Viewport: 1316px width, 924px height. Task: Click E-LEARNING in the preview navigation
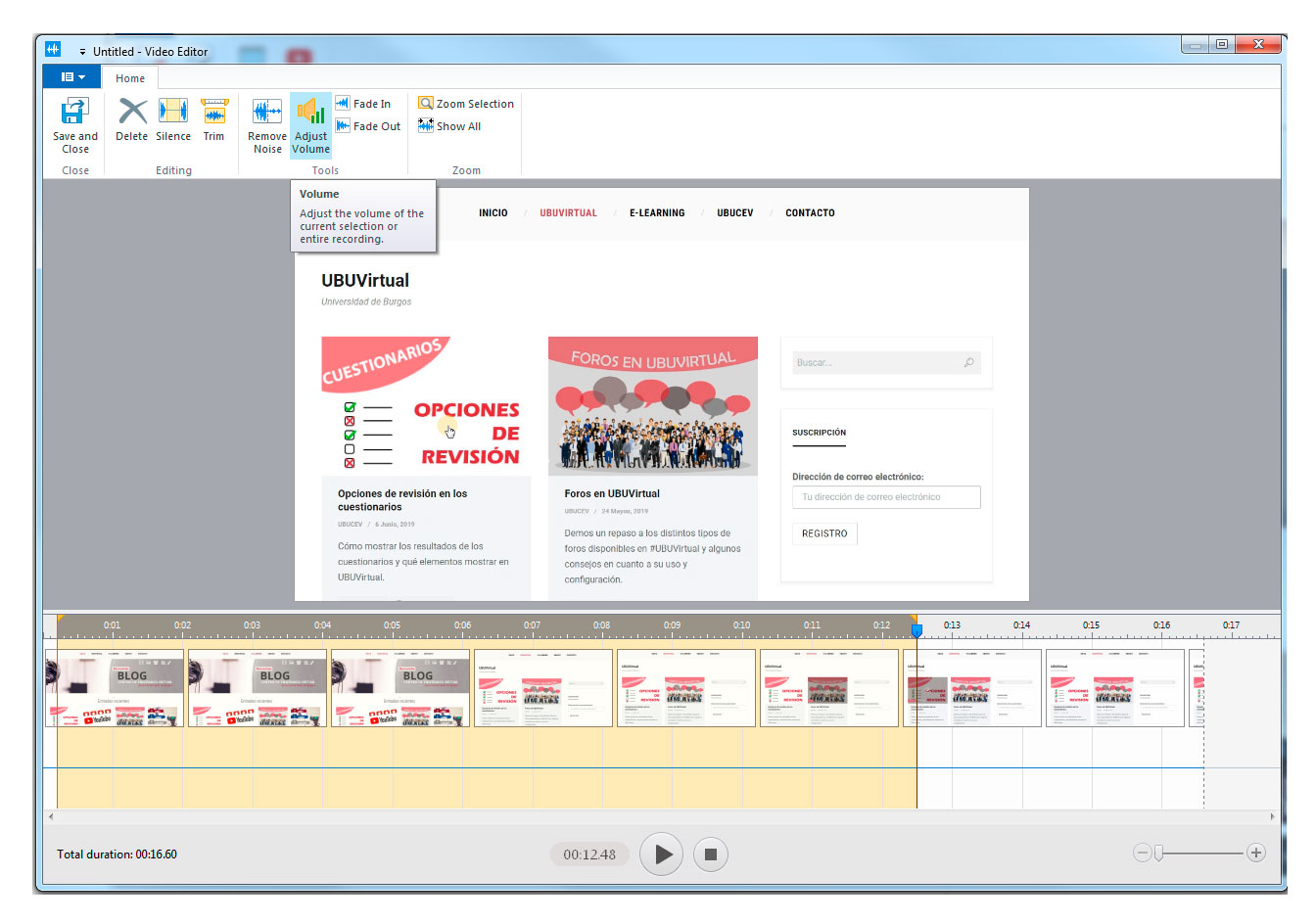(657, 213)
